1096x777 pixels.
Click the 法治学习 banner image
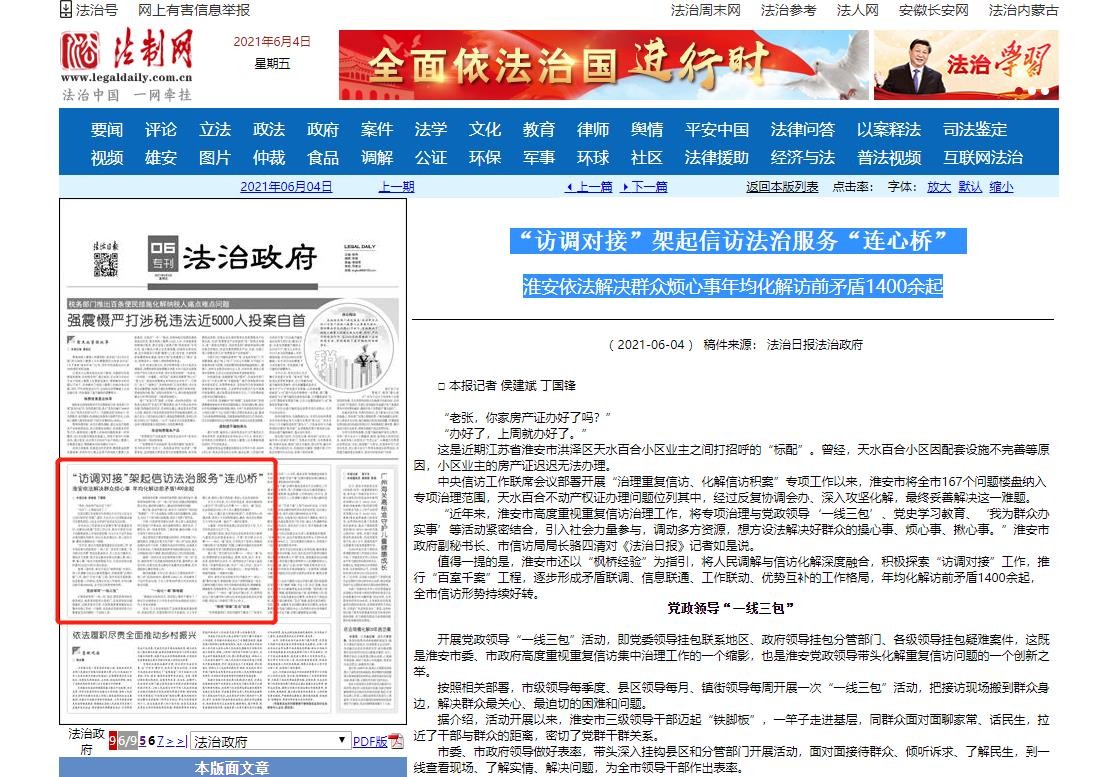[x=965, y=65]
